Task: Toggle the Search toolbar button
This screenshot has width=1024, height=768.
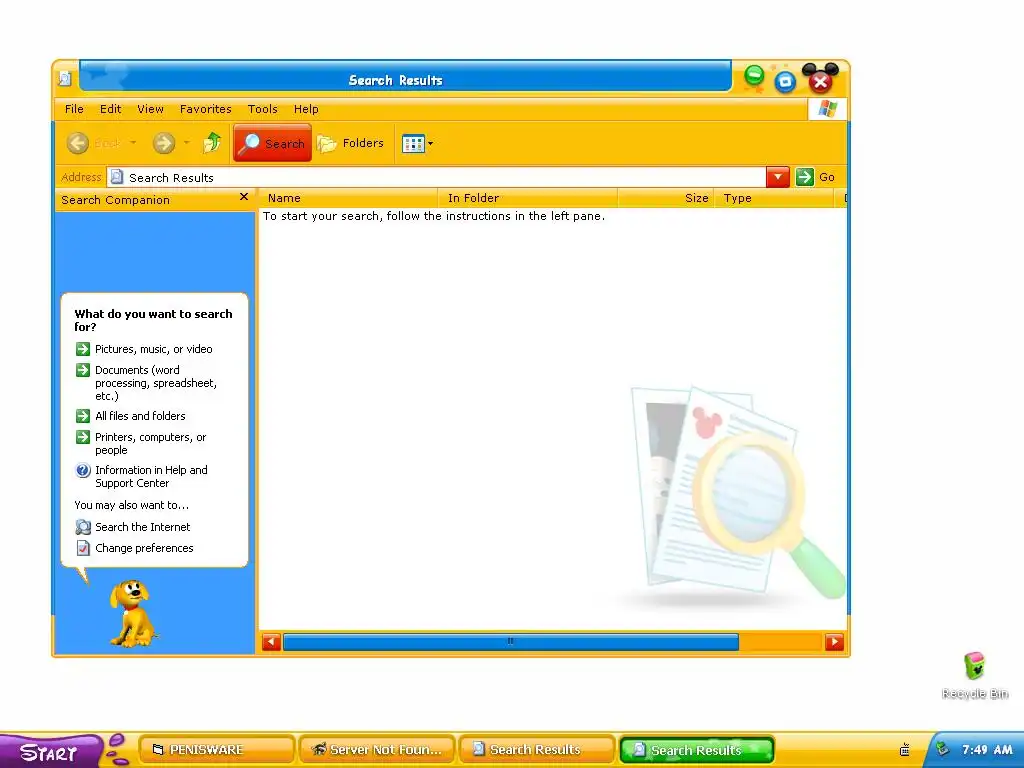Action: (272, 143)
